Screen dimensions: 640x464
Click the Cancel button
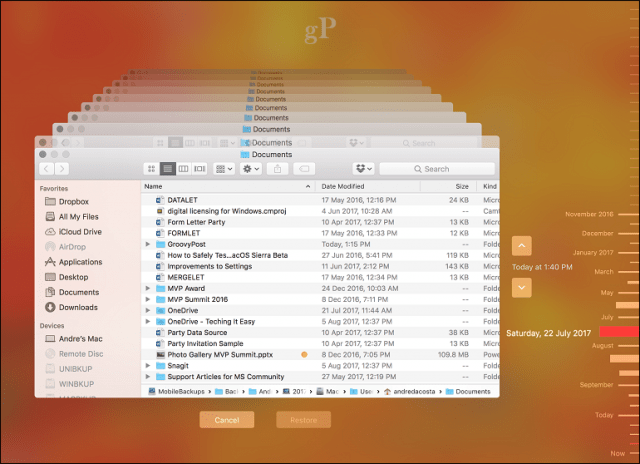coord(227,420)
